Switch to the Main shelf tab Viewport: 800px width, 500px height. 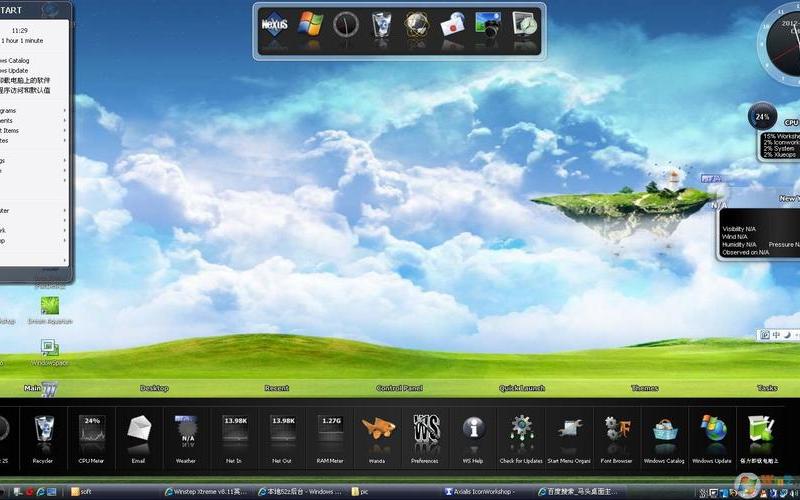(x=33, y=388)
